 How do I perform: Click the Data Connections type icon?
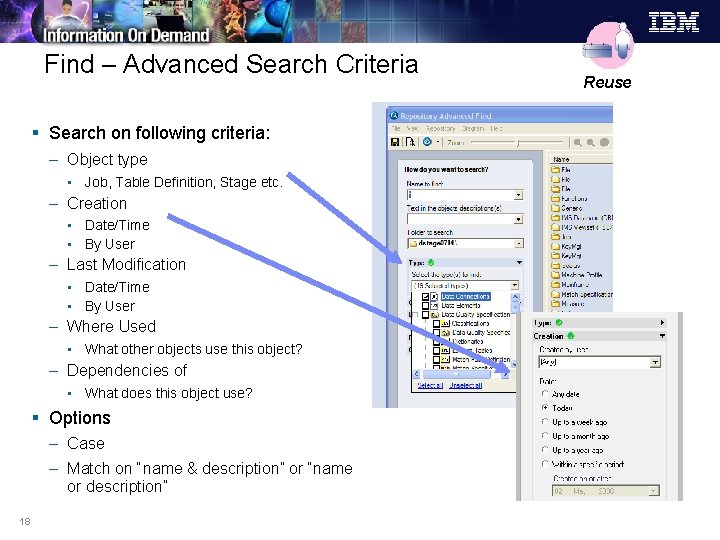(x=434, y=297)
